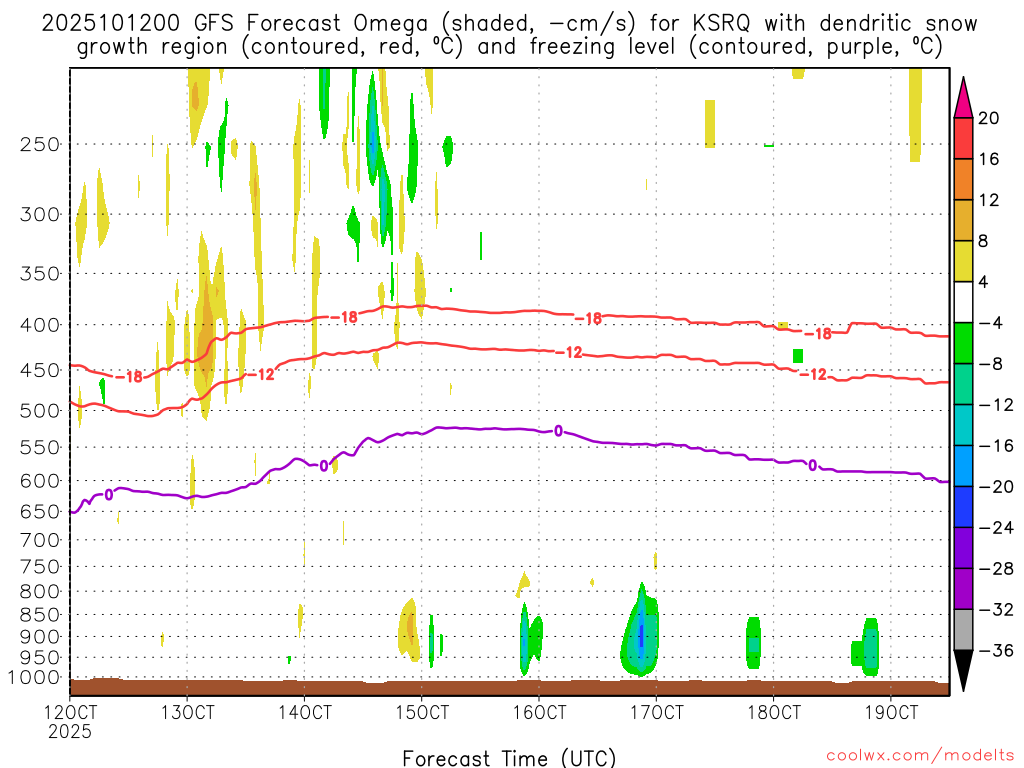This screenshot has width=1024, height=768.
Task: Click the "900" pressure level label
Action: coord(40,637)
